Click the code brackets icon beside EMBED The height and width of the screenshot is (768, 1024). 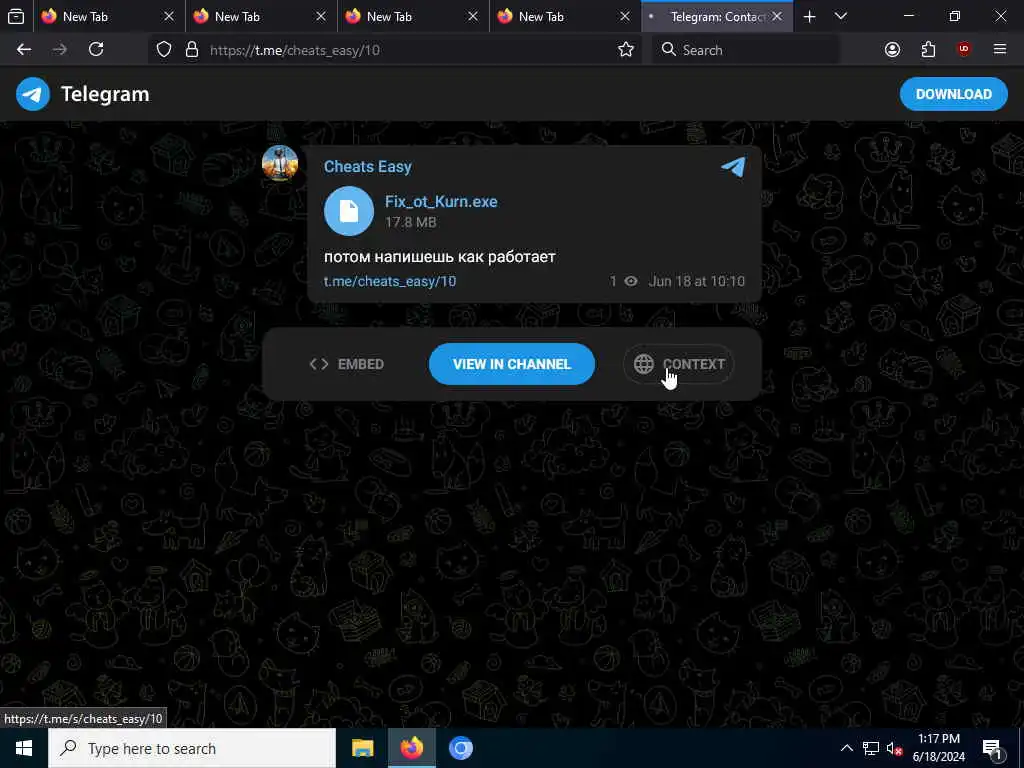tap(319, 364)
